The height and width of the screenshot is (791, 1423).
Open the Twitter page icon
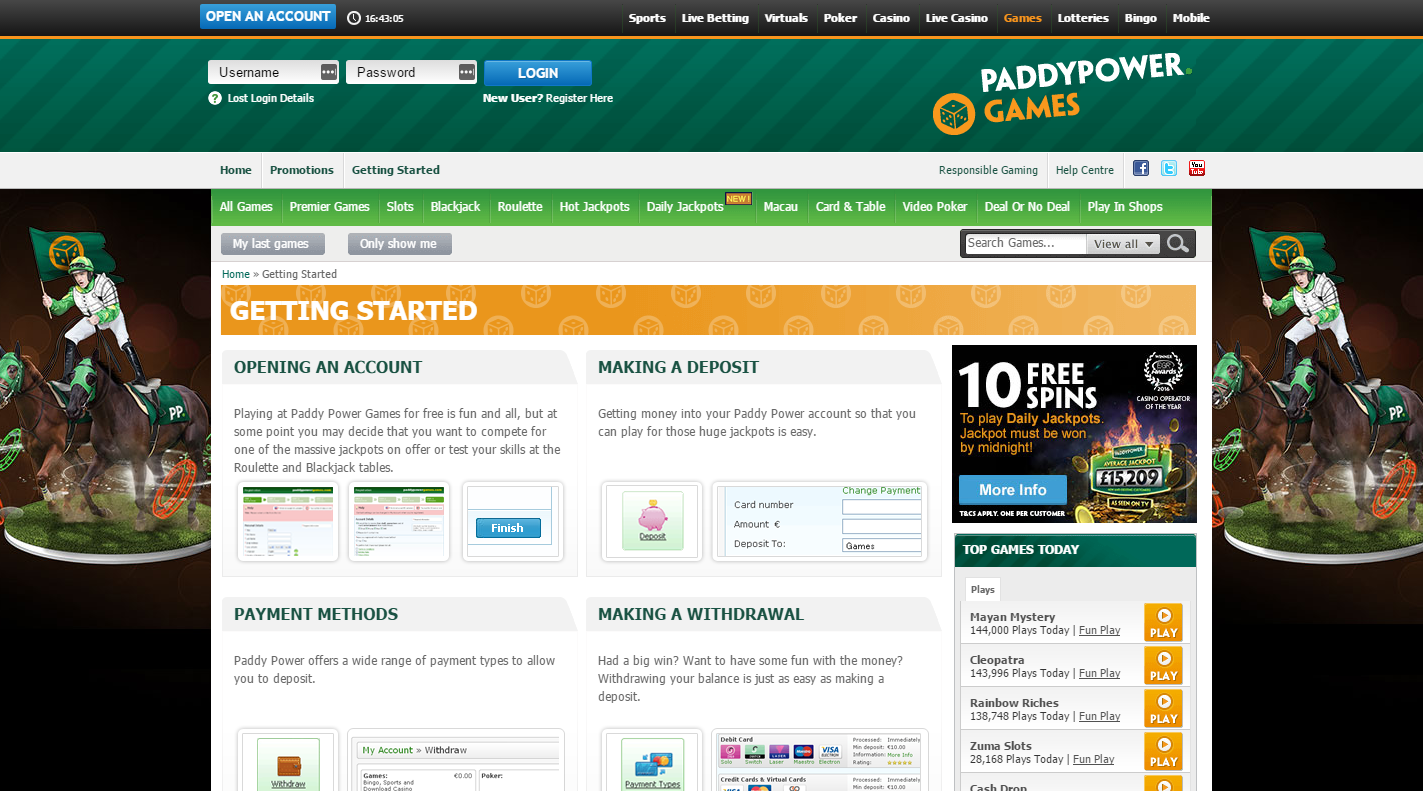(1168, 168)
